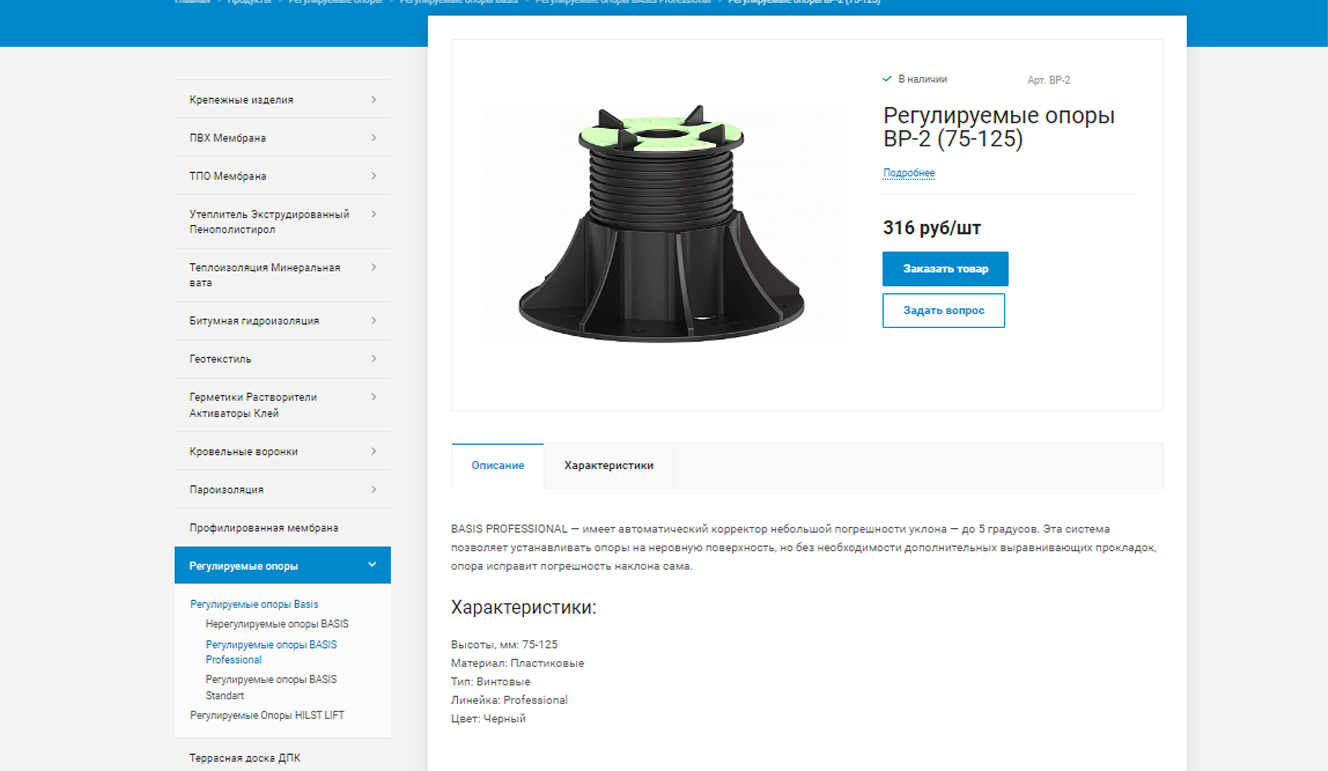Expand the Пароизоляция chevron

pos(373,489)
